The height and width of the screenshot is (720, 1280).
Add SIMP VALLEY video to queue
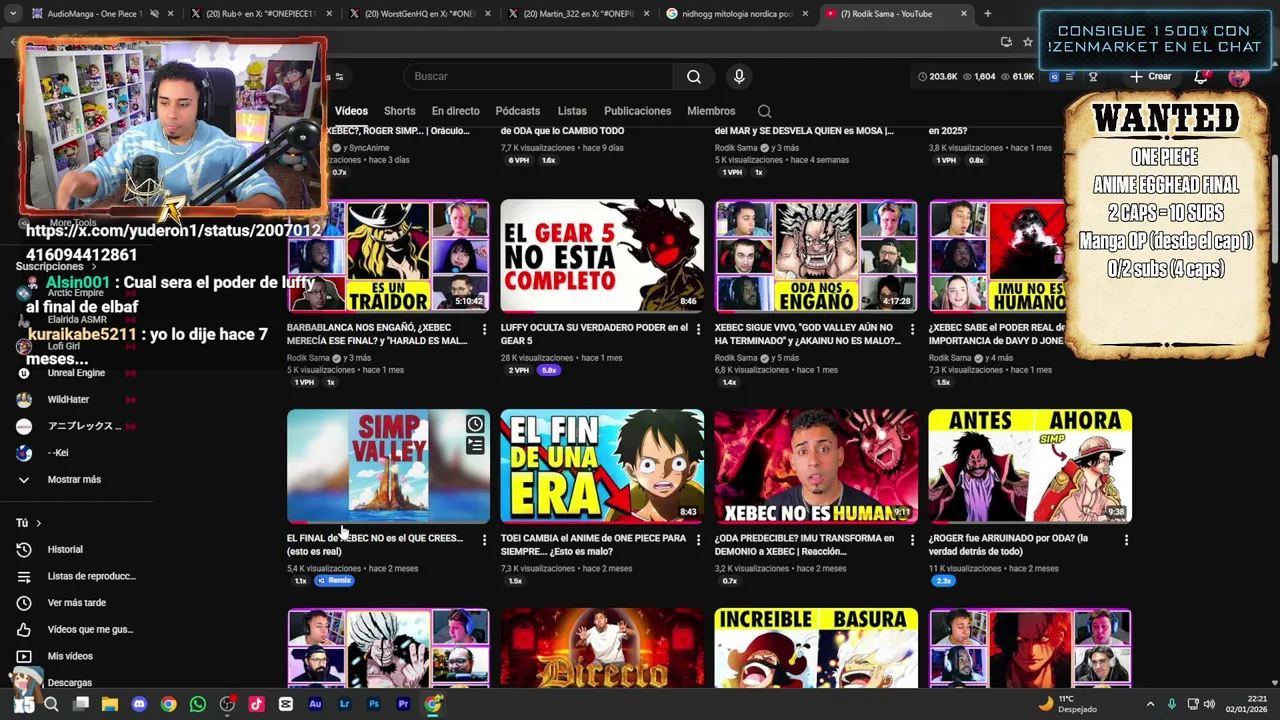[x=475, y=446]
